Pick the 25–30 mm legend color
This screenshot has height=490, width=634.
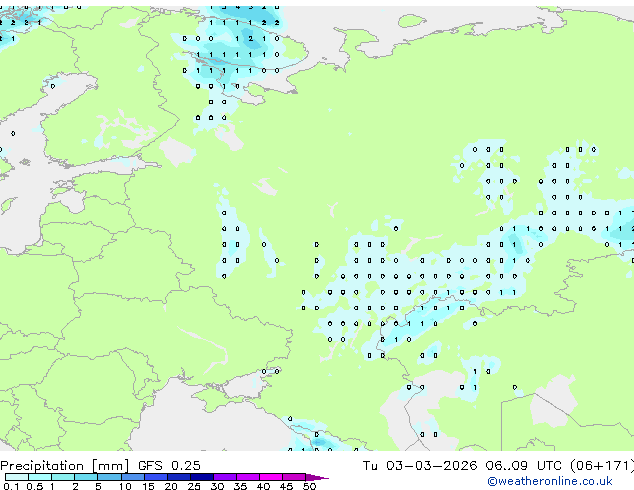pos(201,477)
